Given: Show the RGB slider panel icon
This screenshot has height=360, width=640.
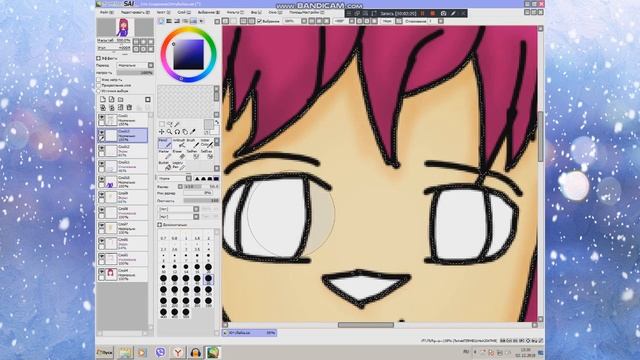Looking at the screenshot, I should (x=169, y=20).
